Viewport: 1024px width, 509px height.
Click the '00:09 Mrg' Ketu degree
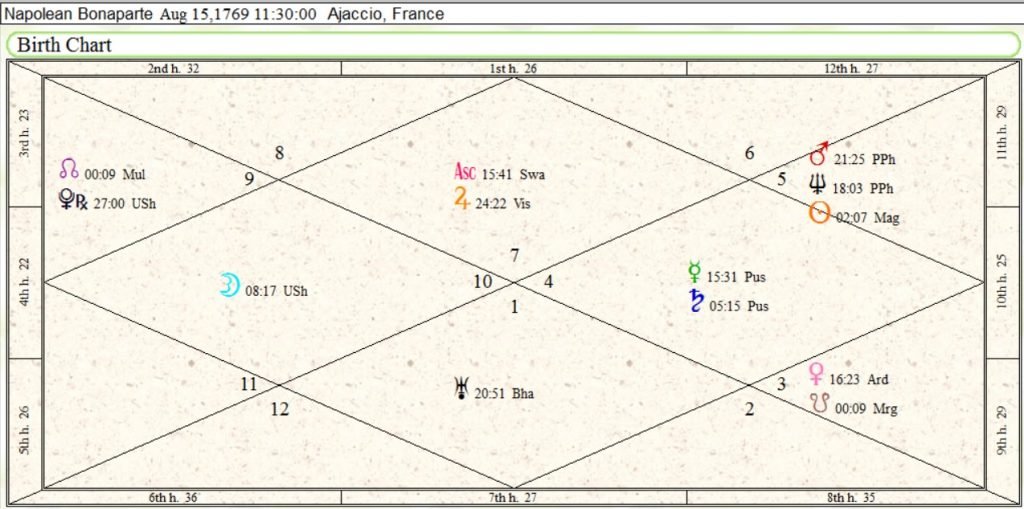tap(866, 410)
